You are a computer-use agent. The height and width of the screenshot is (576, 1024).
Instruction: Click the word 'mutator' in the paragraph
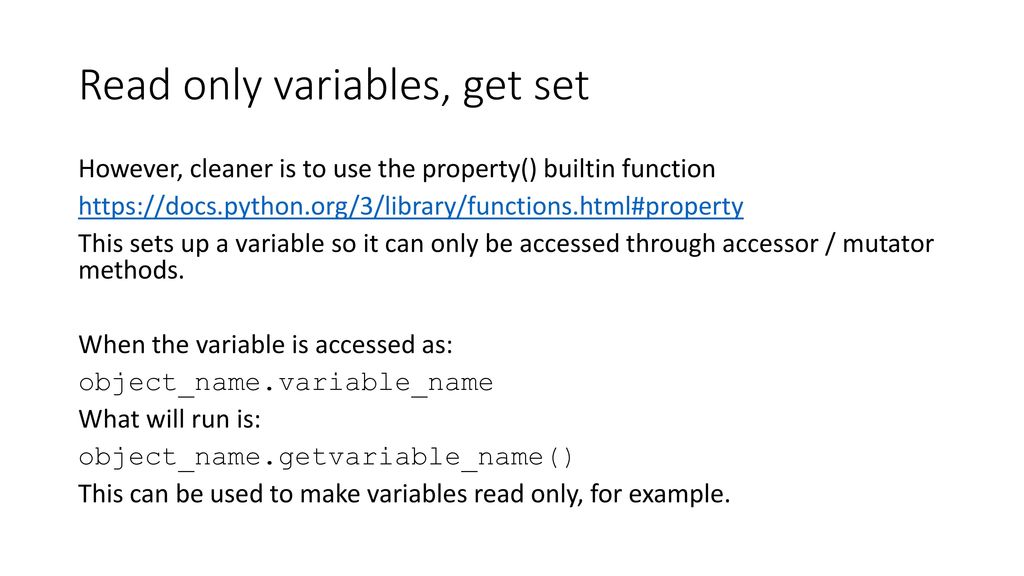click(888, 244)
